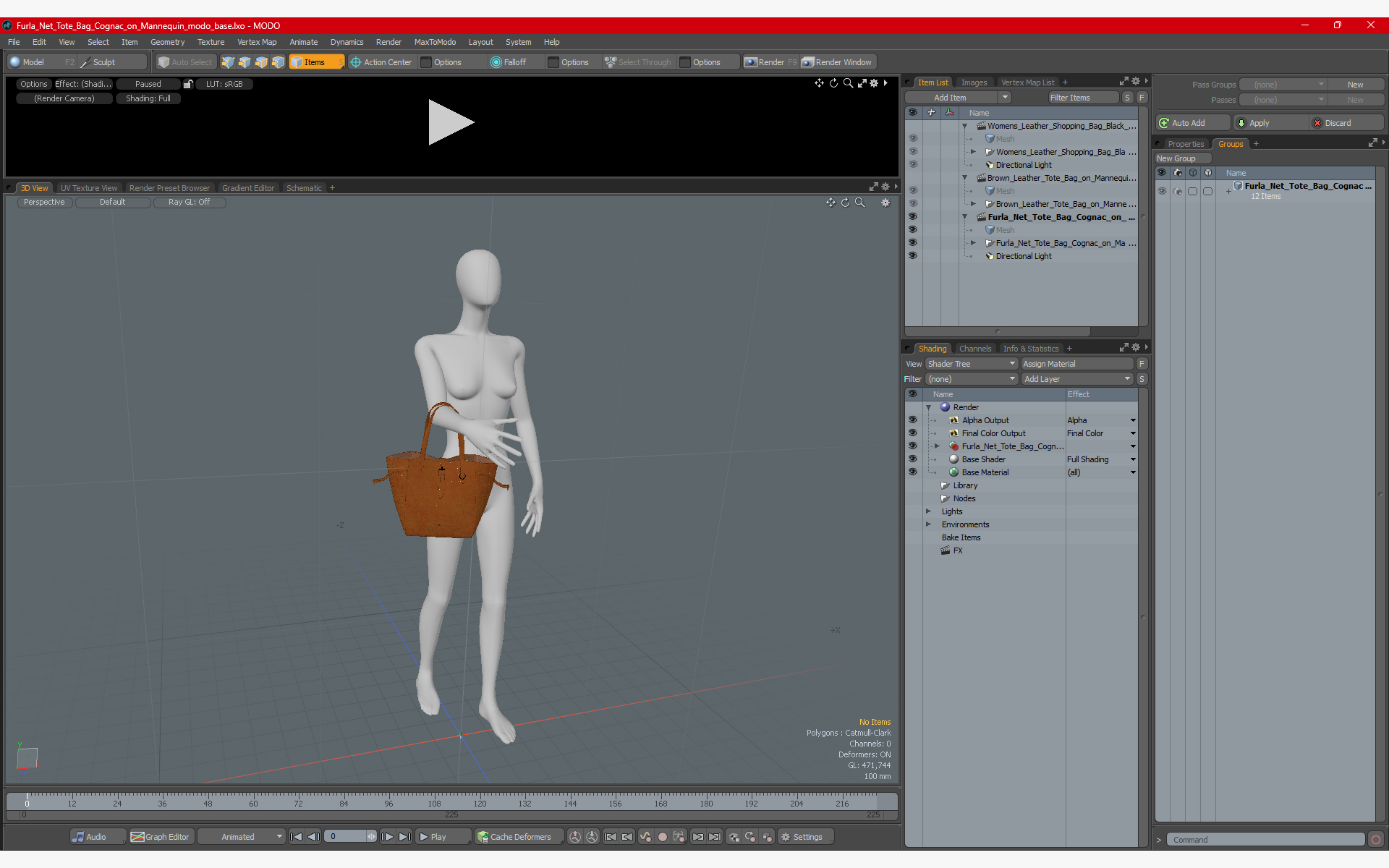Step forward one frame
This screenshot has height=868, width=1389.
[388, 837]
